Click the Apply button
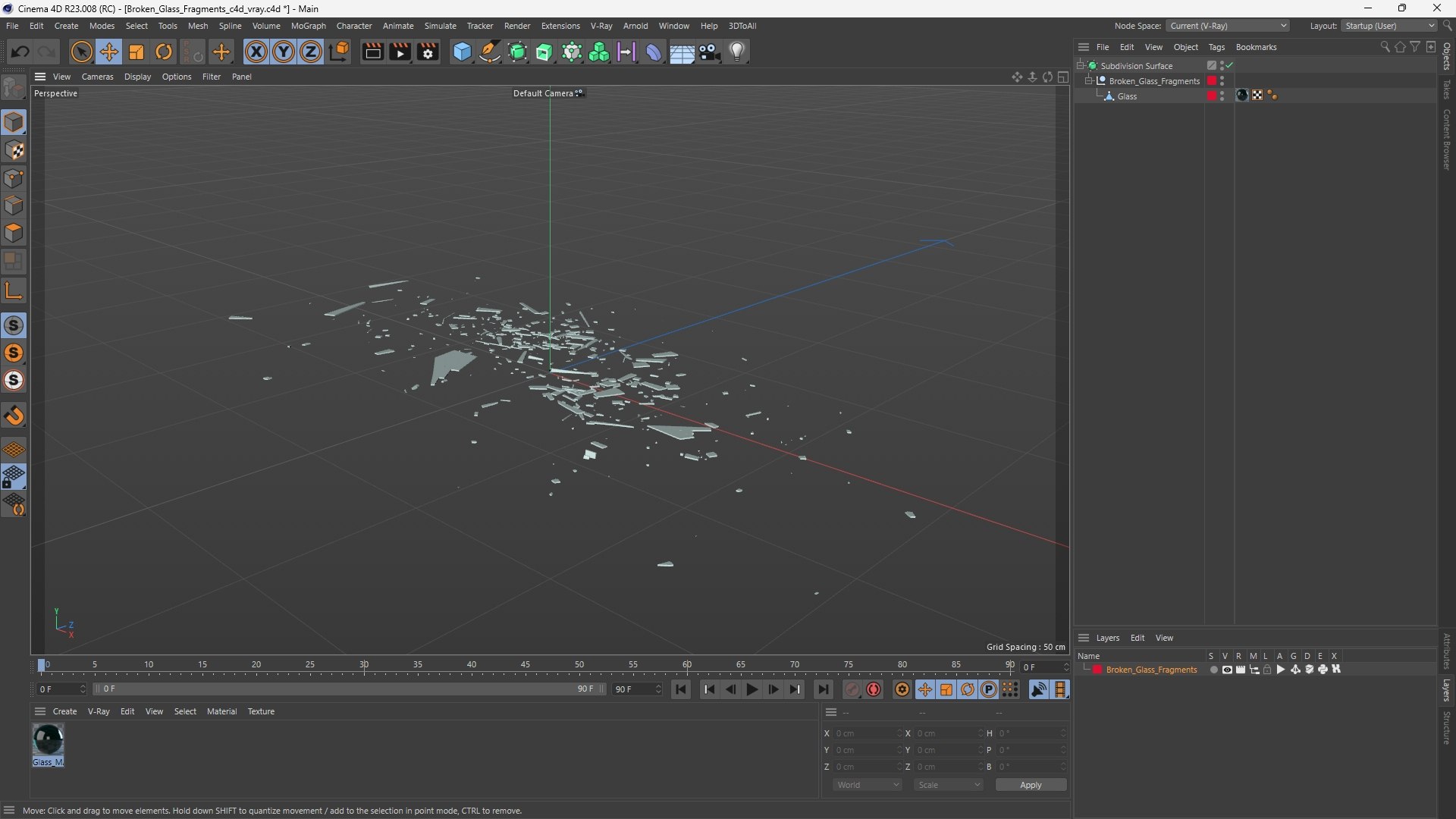 (x=1031, y=785)
